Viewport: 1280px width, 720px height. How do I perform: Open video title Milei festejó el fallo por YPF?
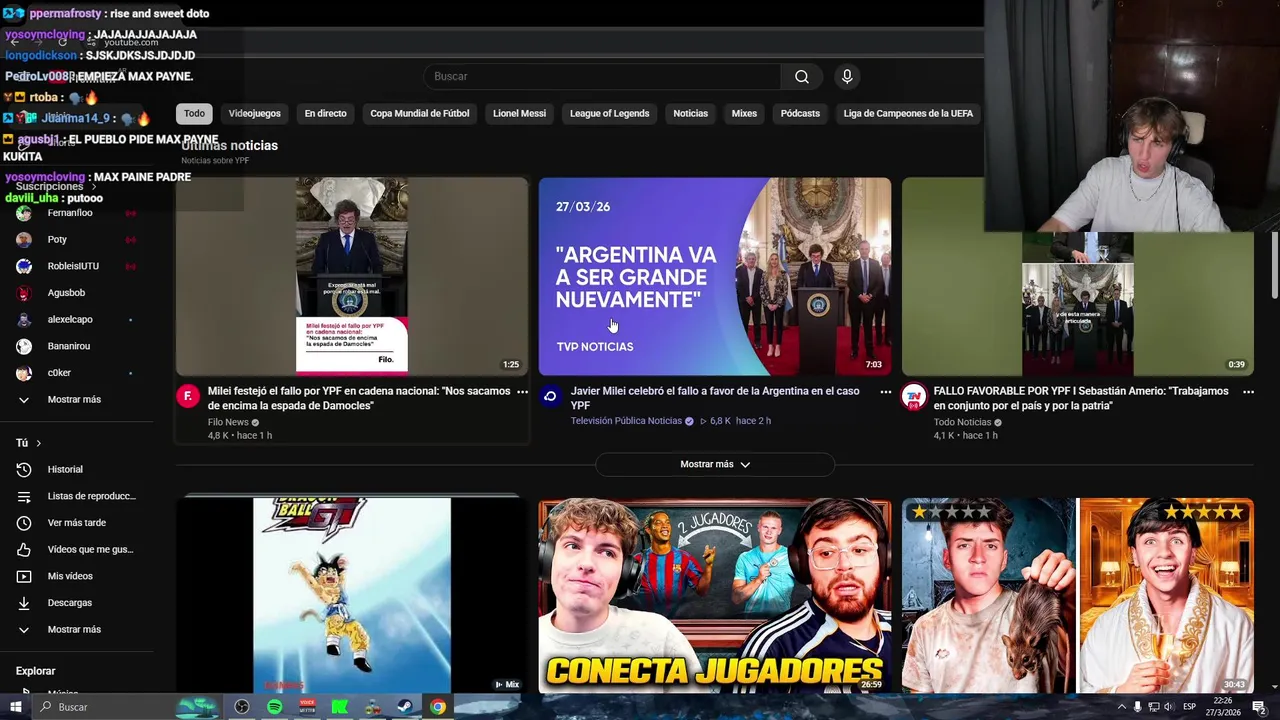click(359, 398)
